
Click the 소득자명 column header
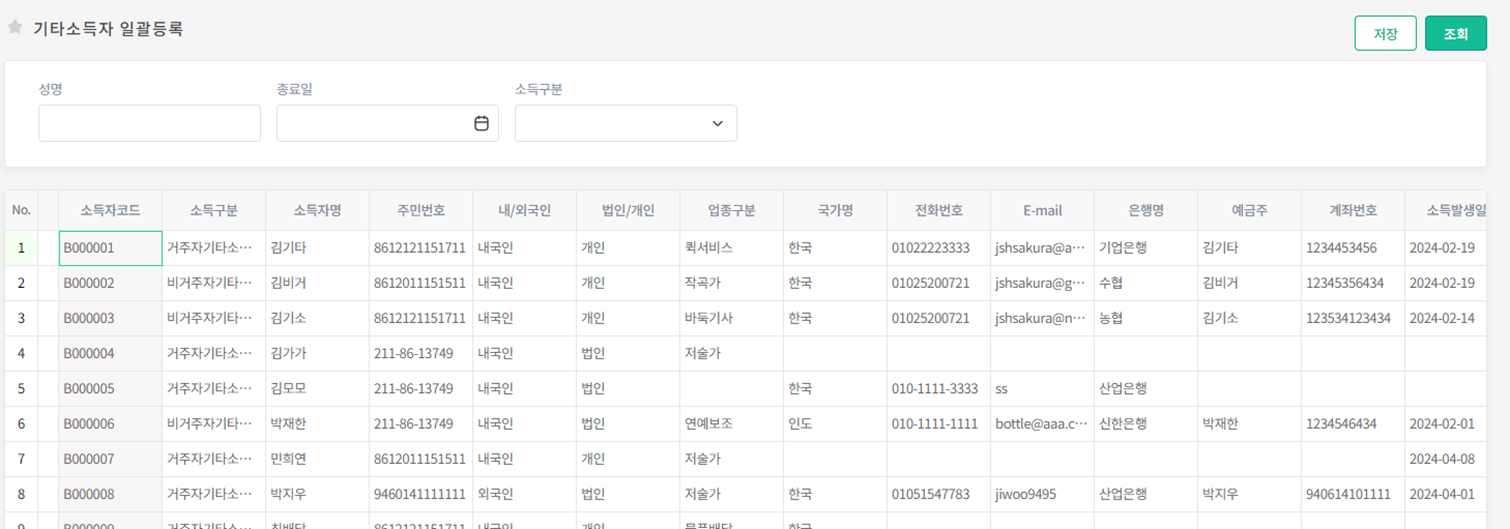[x=317, y=211]
